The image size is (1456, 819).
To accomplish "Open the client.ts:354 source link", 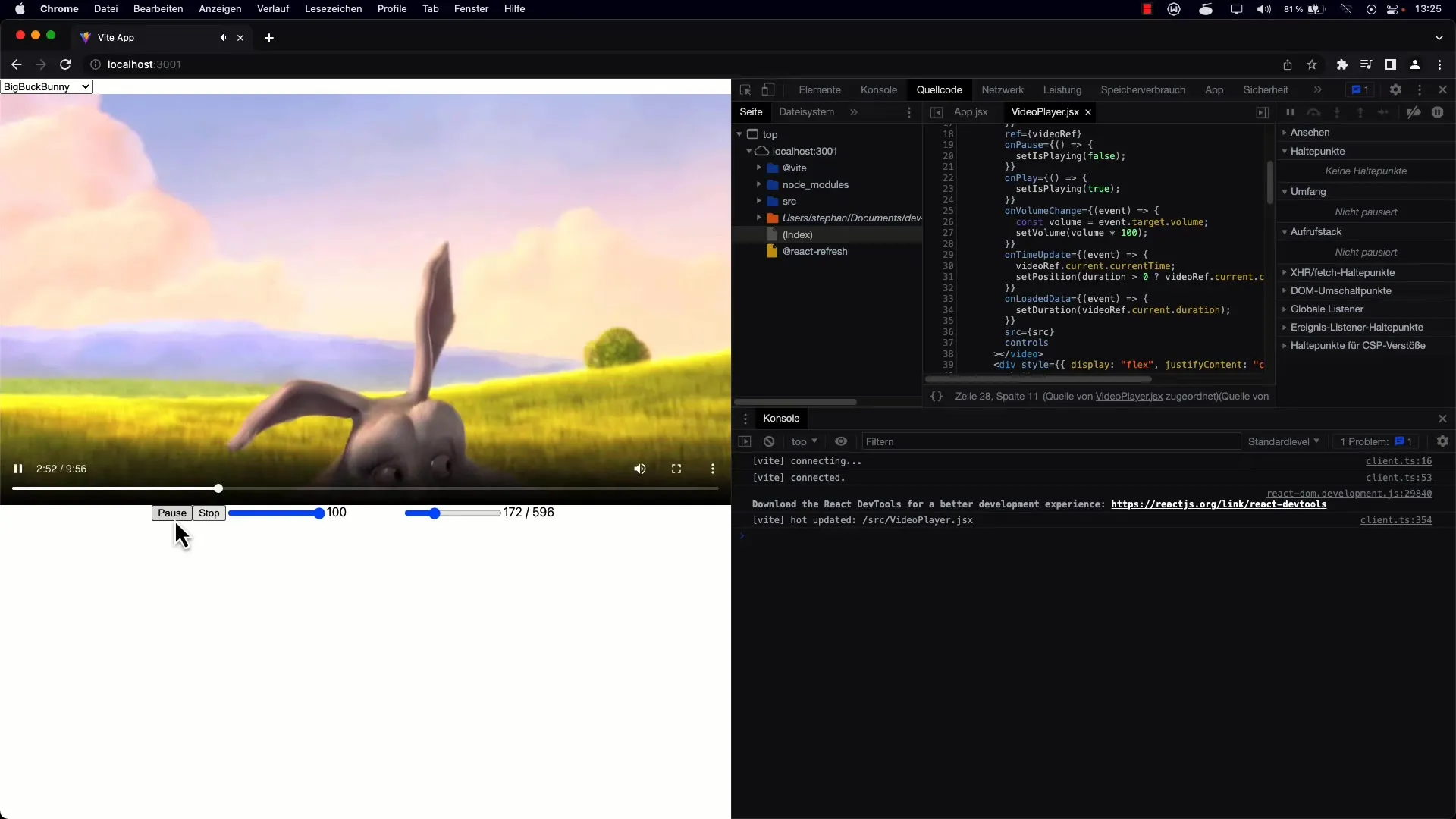I will pos(1396,520).
